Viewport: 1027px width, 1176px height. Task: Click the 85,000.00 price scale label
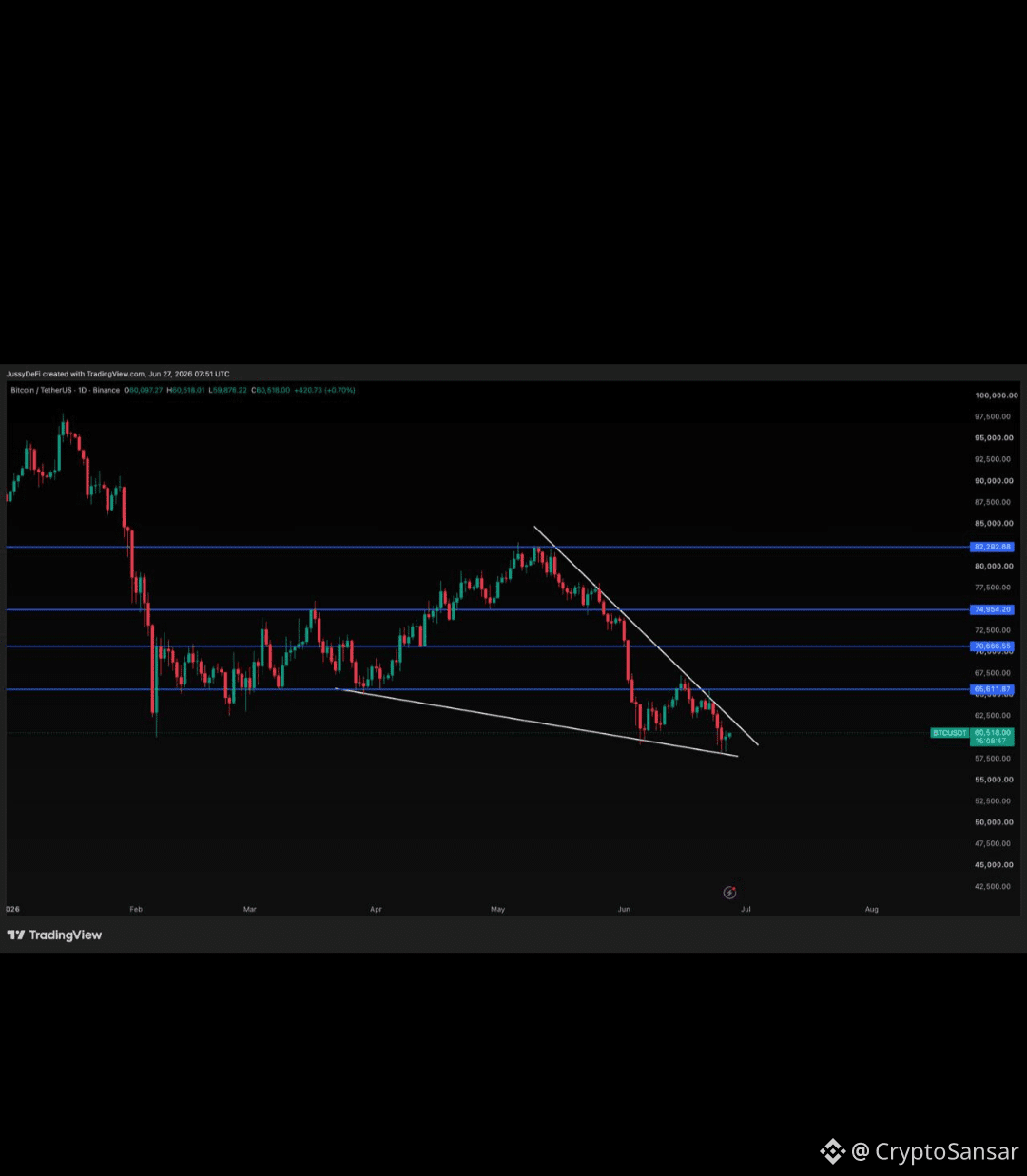pos(994,524)
